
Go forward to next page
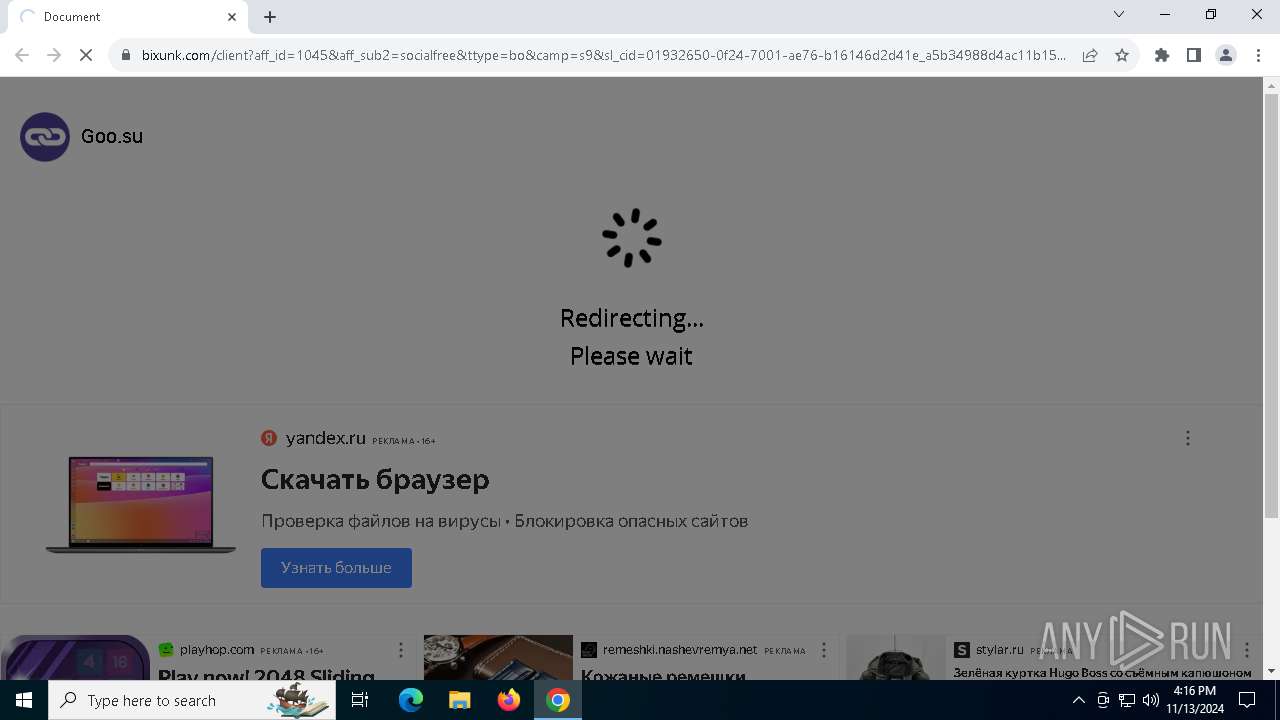[54, 56]
